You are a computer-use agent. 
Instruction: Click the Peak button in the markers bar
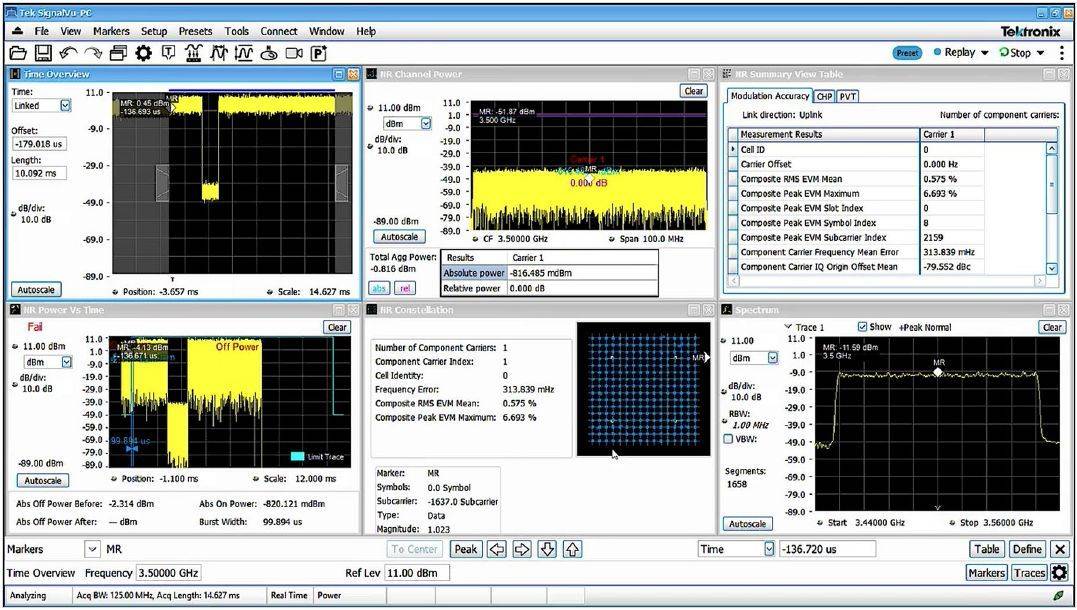tap(466, 549)
